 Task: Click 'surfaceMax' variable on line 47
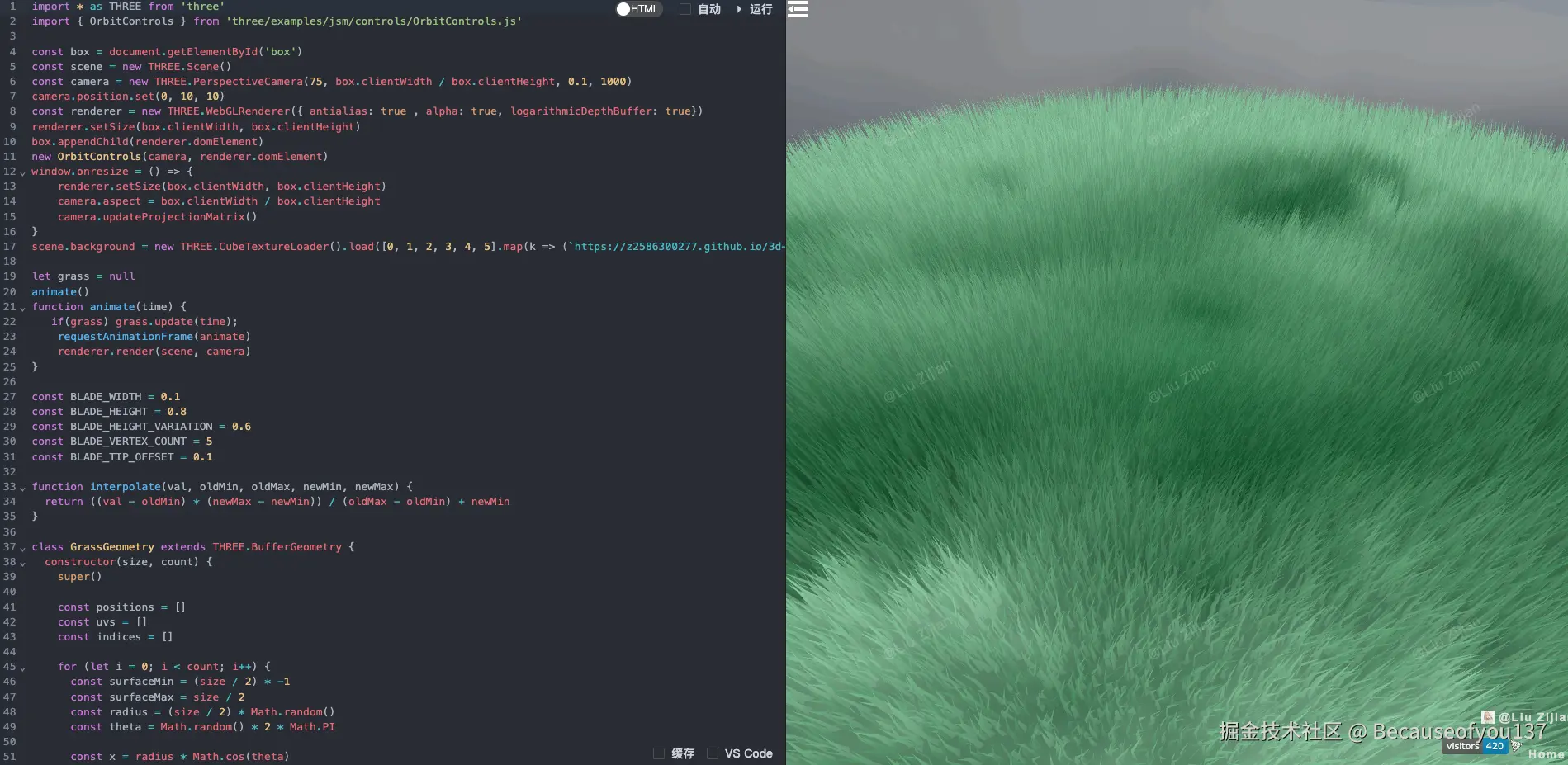point(141,697)
